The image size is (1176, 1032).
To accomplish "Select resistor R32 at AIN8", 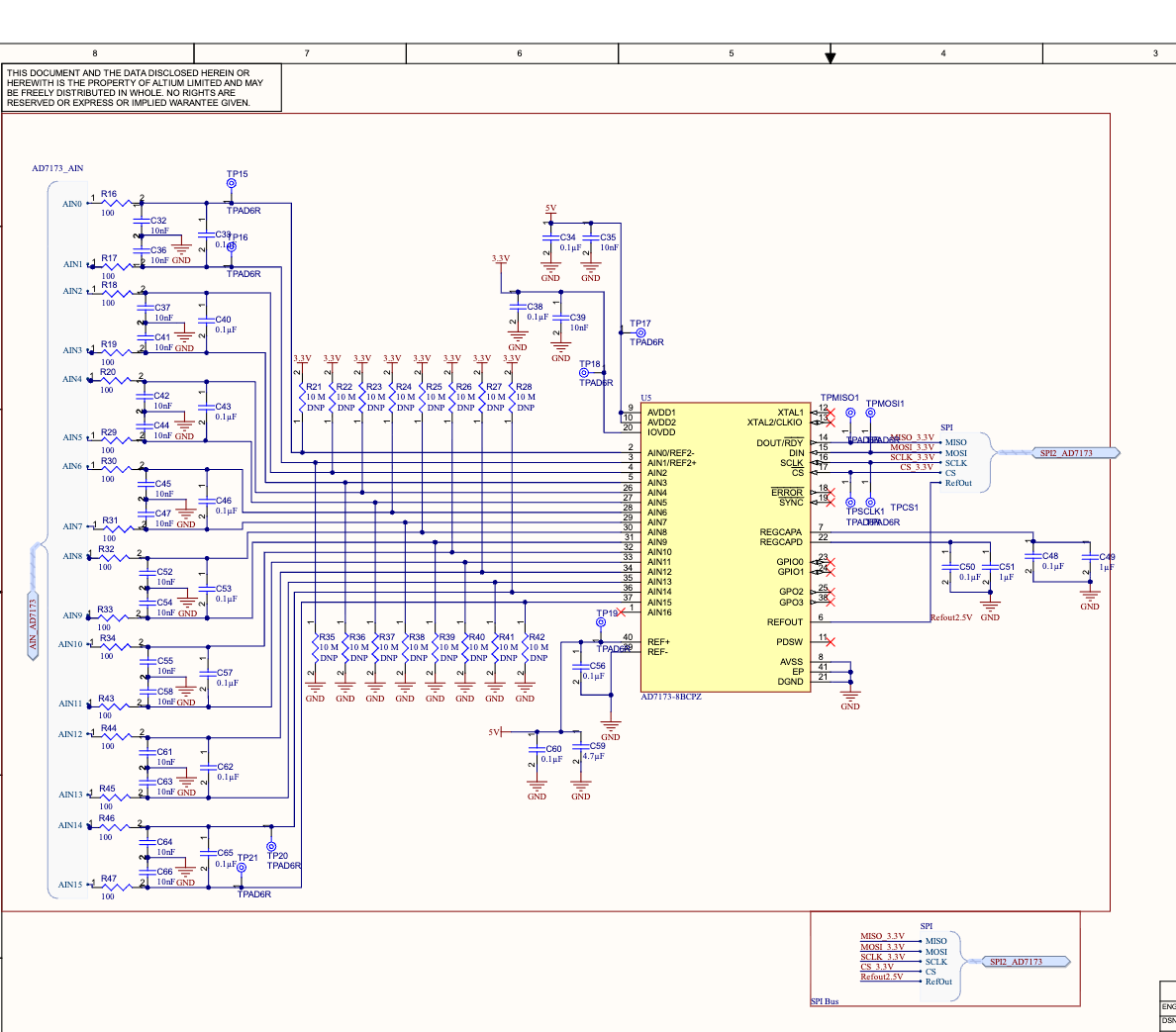I will 113,556.
